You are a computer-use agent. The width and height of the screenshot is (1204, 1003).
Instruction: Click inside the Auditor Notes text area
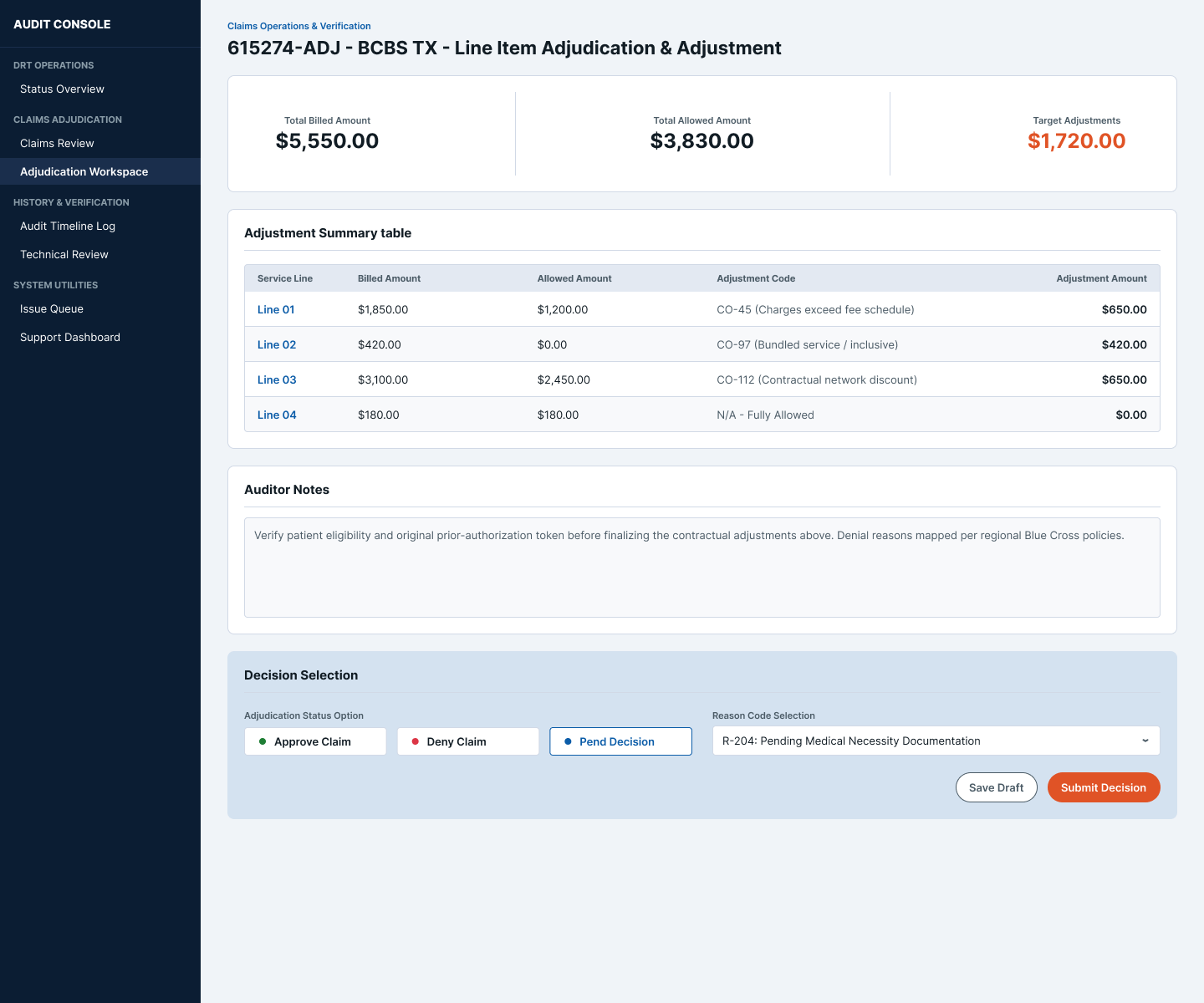[x=702, y=568]
